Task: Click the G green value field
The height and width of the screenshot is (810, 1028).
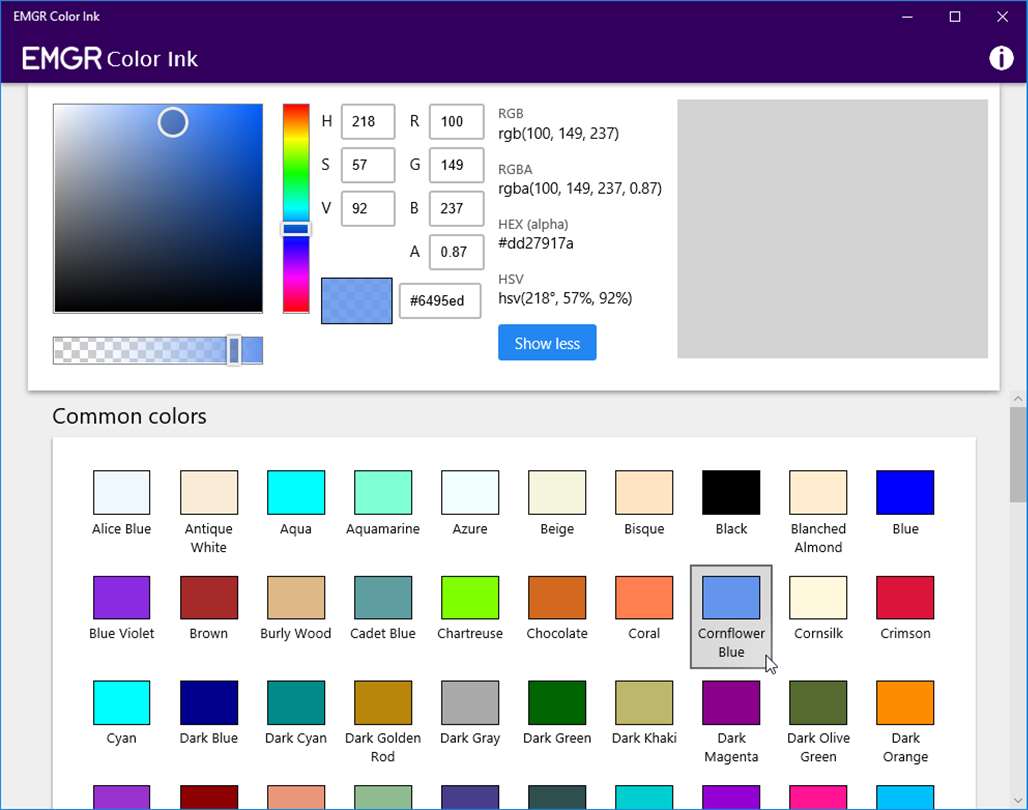Action: (x=456, y=165)
